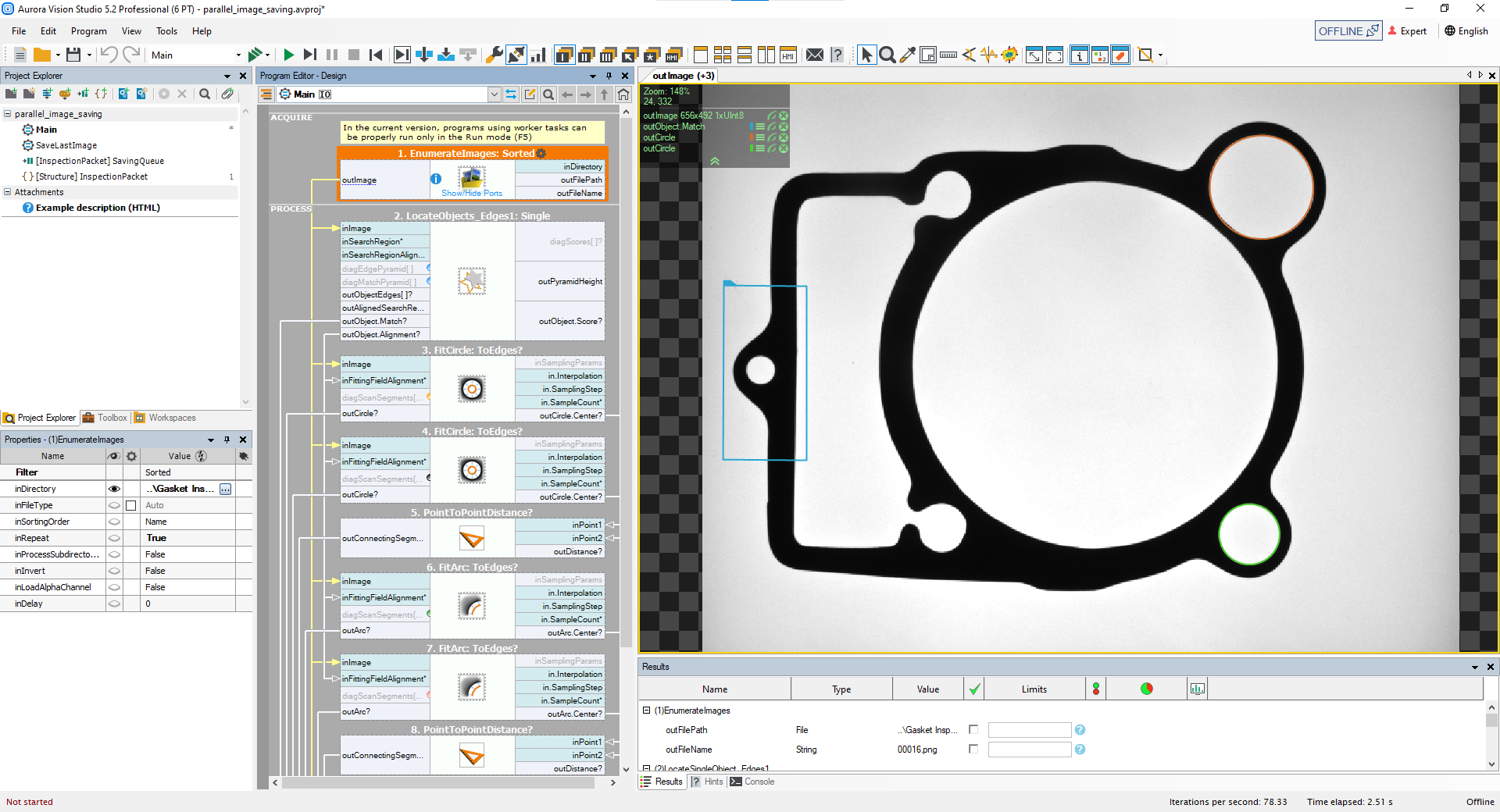Click the wrench settings icon in toolbar
The image size is (1500, 812).
point(494,55)
